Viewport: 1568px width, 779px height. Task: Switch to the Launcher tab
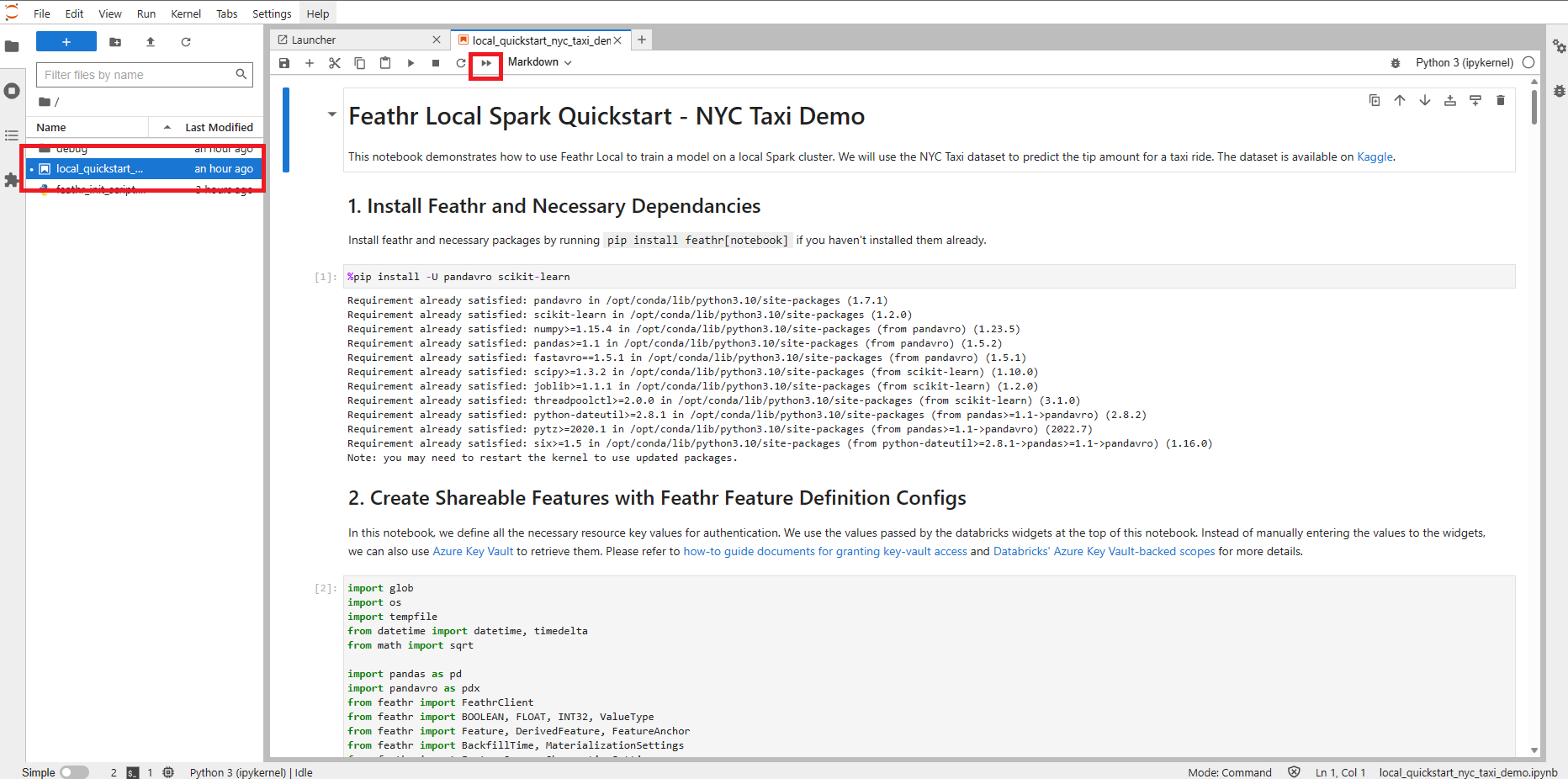(359, 40)
